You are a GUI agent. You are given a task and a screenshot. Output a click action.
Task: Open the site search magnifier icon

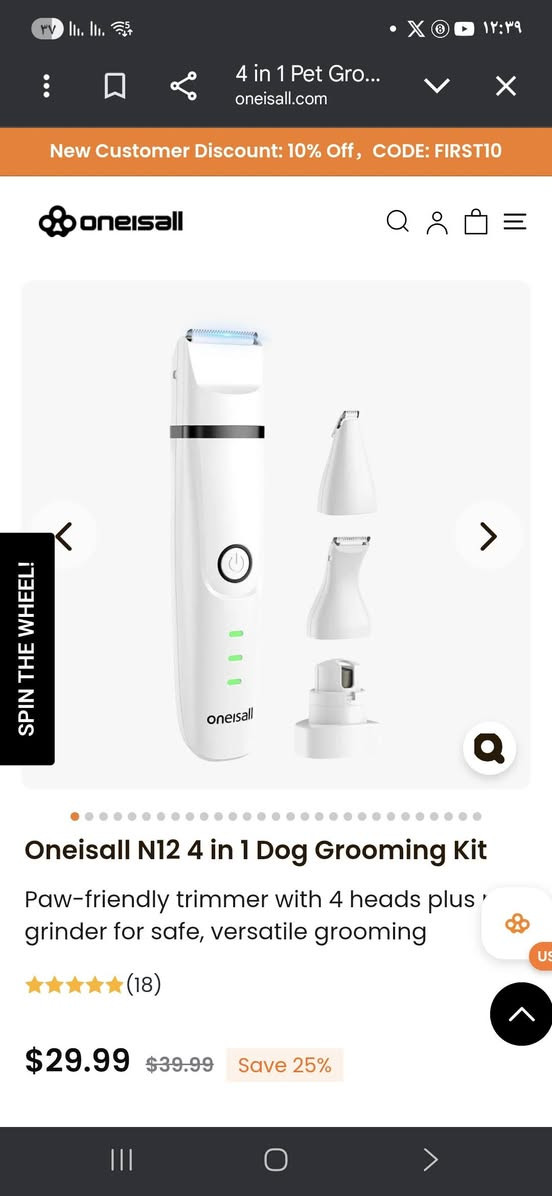coord(397,221)
